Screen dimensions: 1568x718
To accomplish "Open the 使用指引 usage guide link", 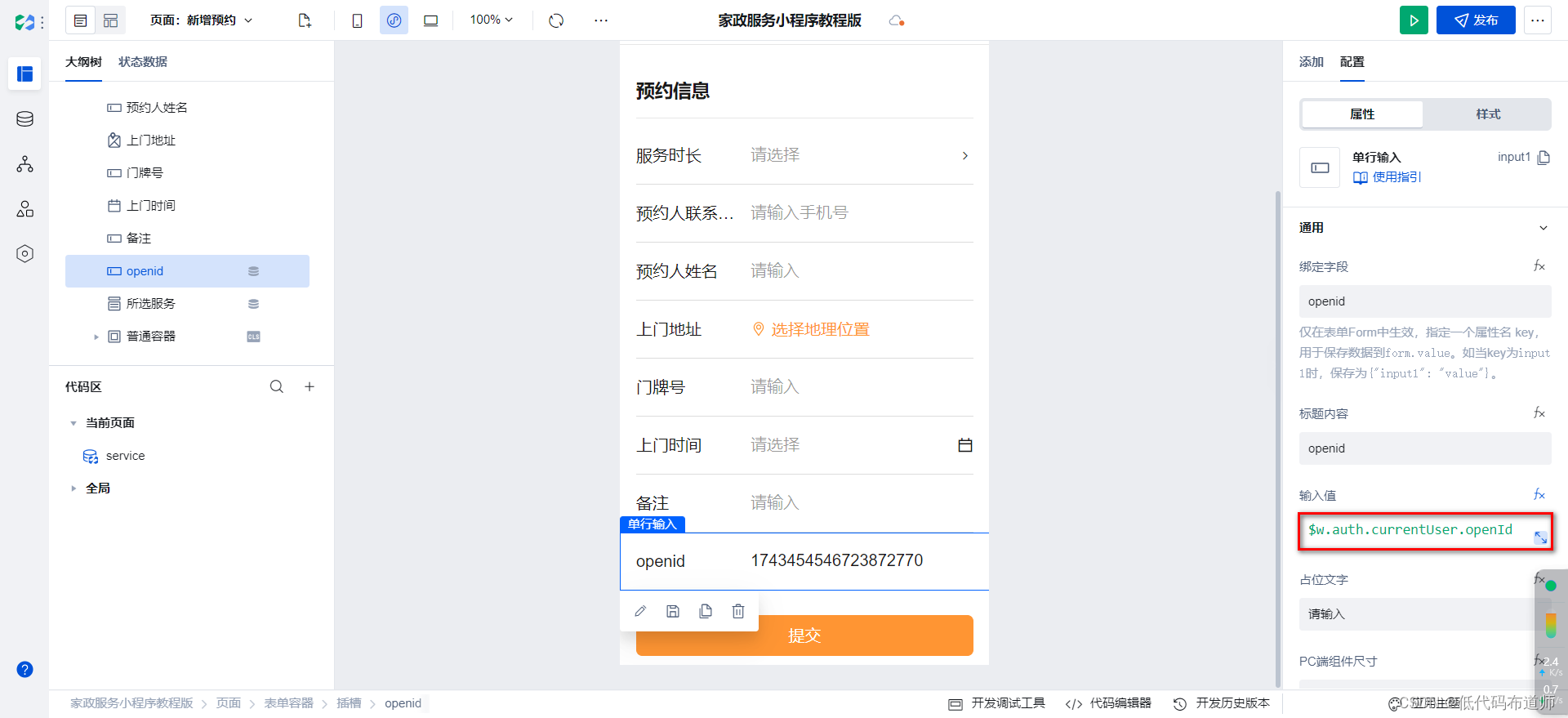I will (x=1388, y=177).
